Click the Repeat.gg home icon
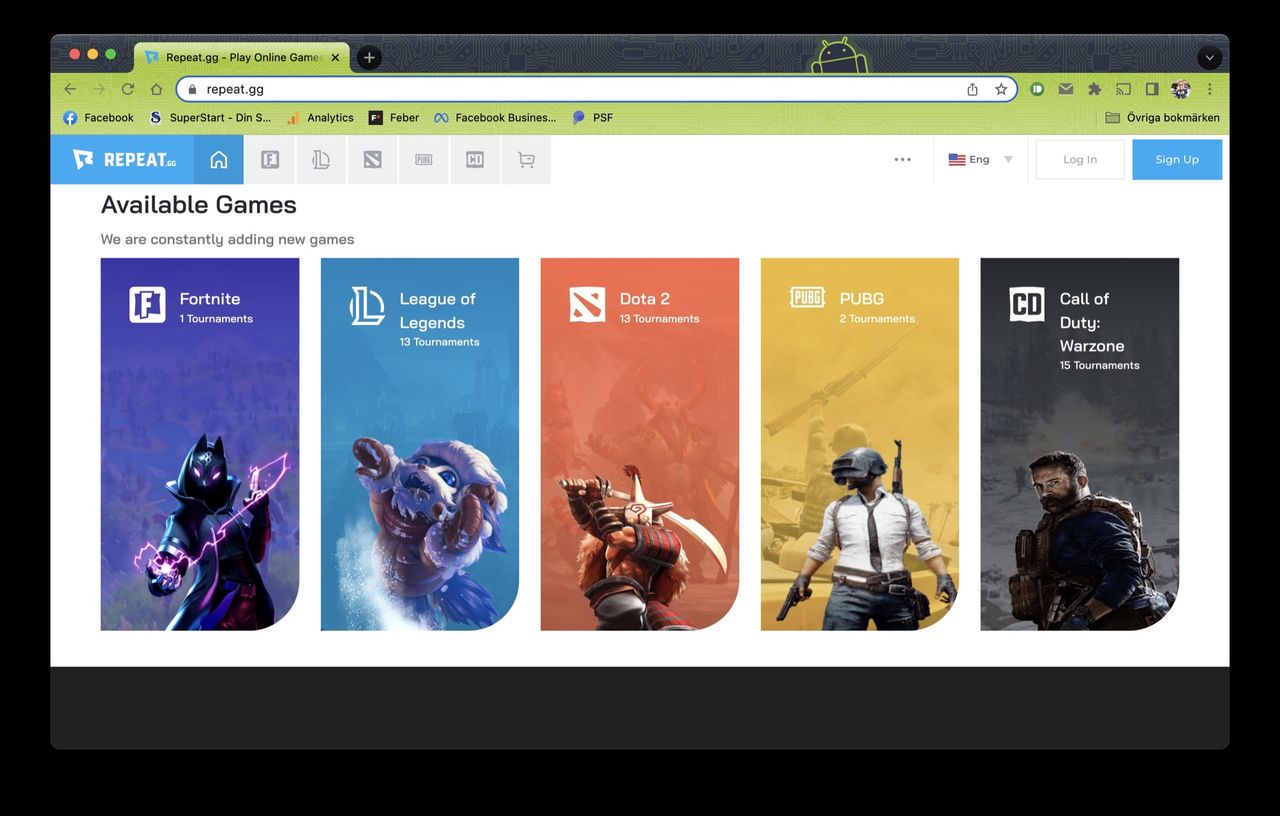This screenshot has height=816, width=1280. [x=219, y=160]
